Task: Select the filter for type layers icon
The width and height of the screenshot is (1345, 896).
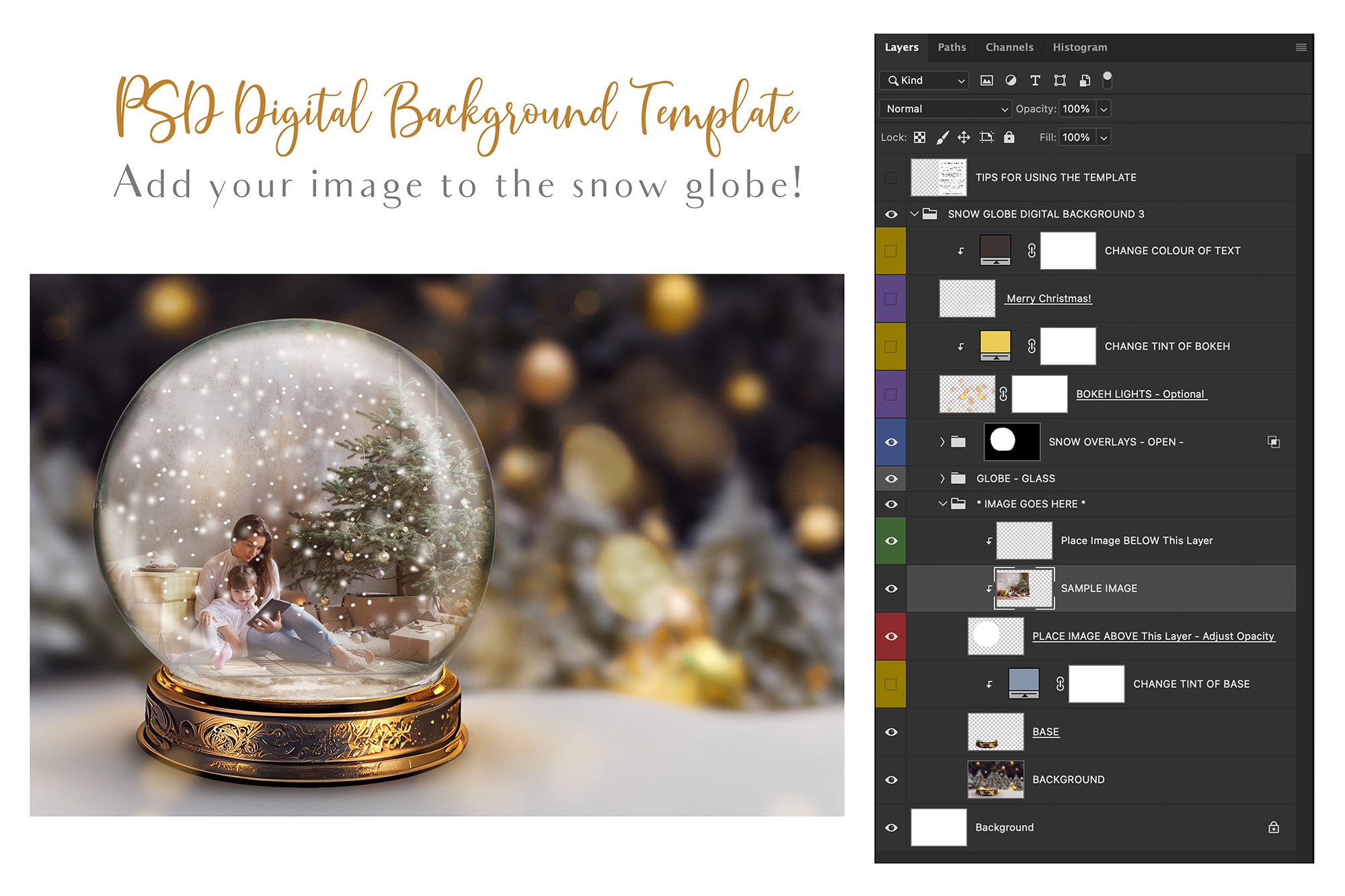Action: [1036, 81]
